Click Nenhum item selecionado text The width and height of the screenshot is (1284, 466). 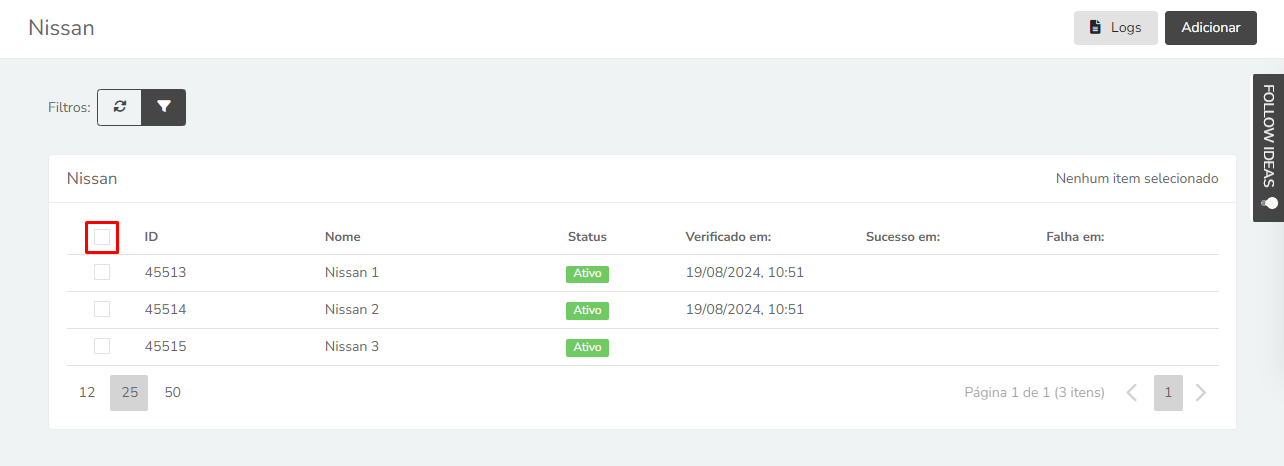coord(1137,178)
